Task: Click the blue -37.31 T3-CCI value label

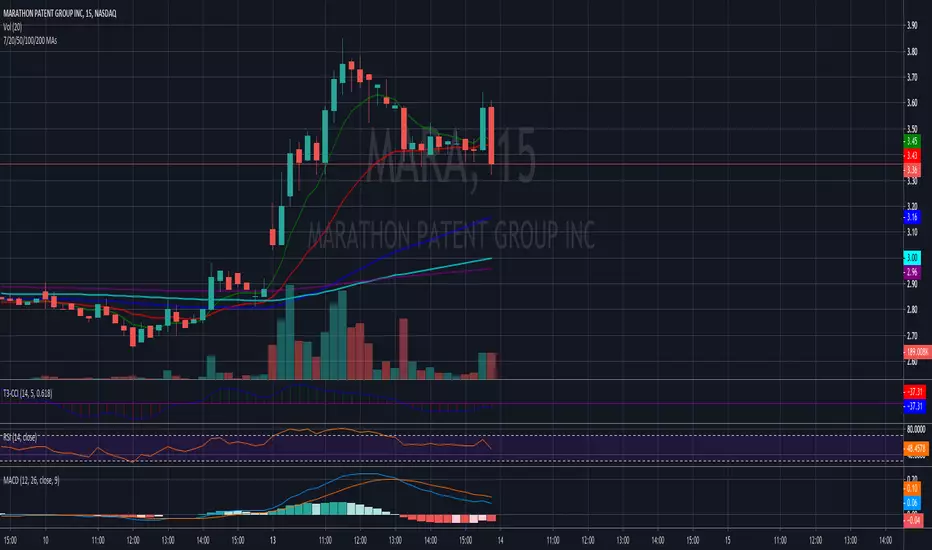Action: 915,406
